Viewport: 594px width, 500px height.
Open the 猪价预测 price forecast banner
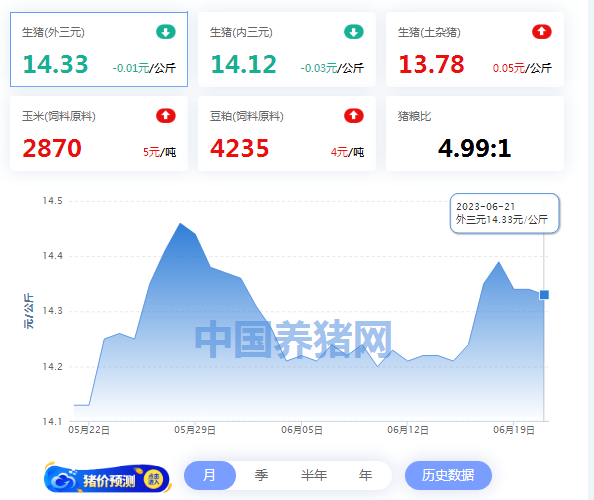108,479
